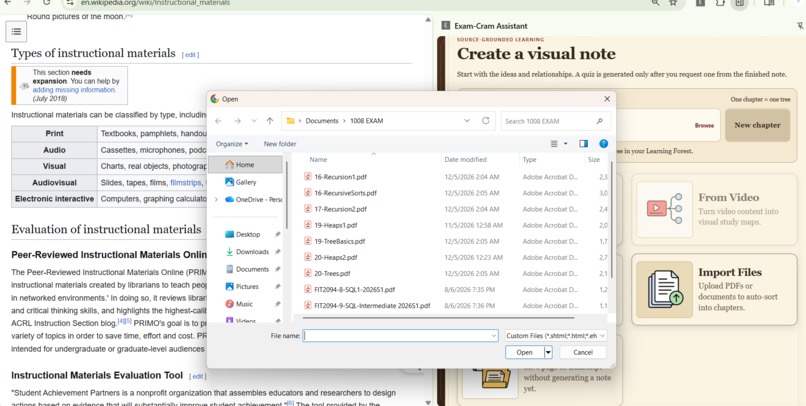Click the Open button in dialog
The width and height of the screenshot is (806, 406).
524,353
